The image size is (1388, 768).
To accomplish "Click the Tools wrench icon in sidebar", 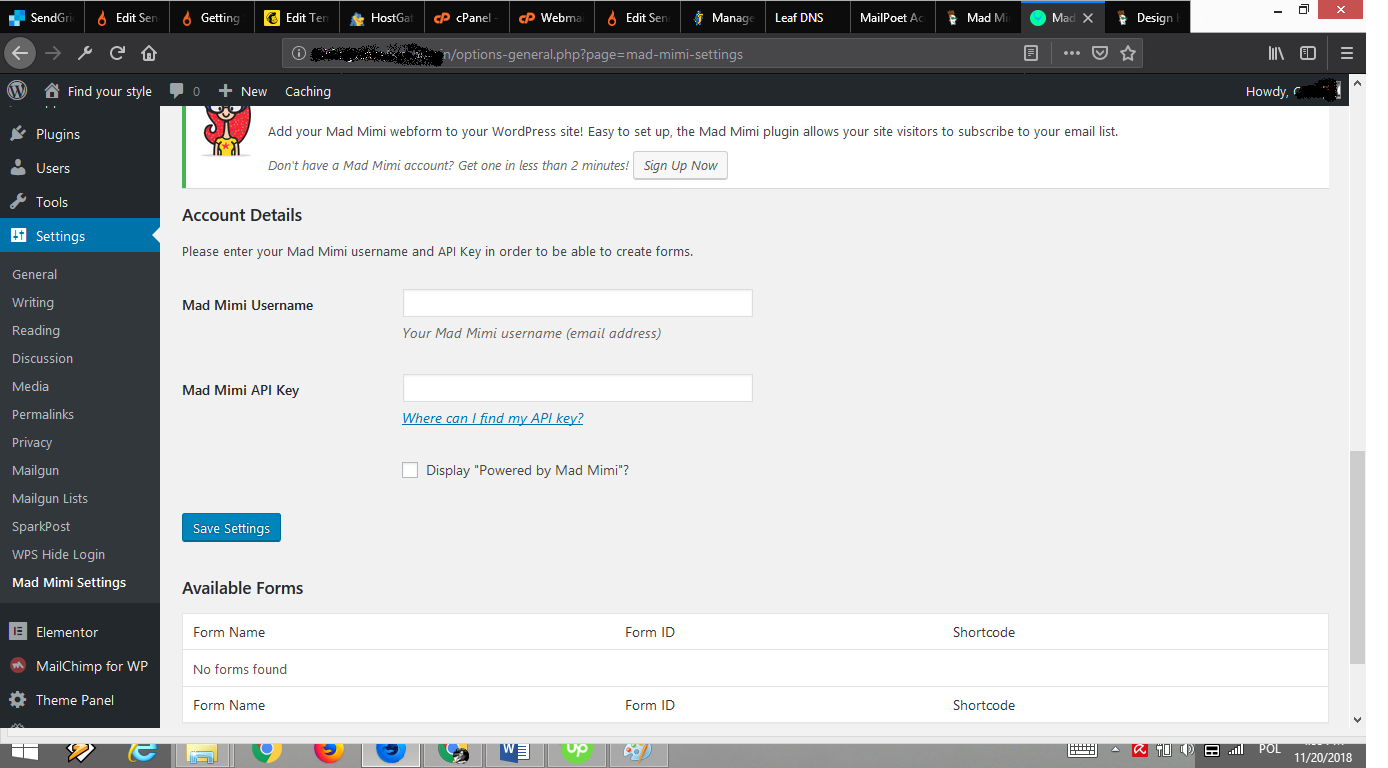I will coord(18,202).
